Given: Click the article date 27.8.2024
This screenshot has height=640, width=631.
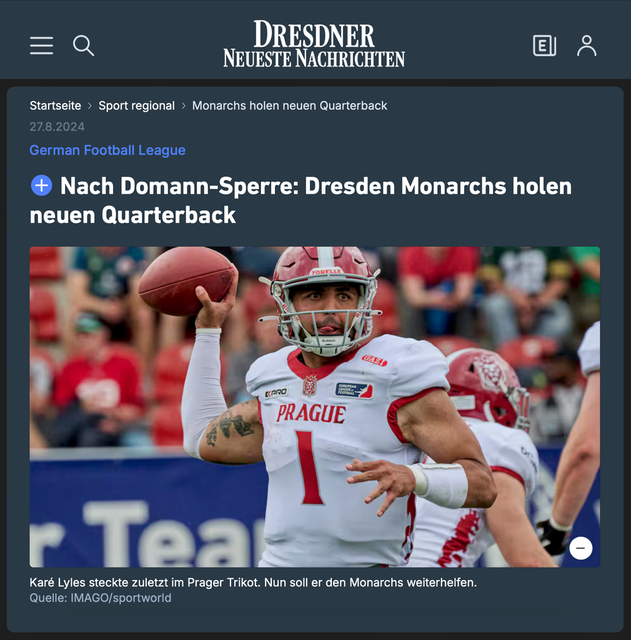Looking at the screenshot, I should pyautogui.click(x=57, y=127).
